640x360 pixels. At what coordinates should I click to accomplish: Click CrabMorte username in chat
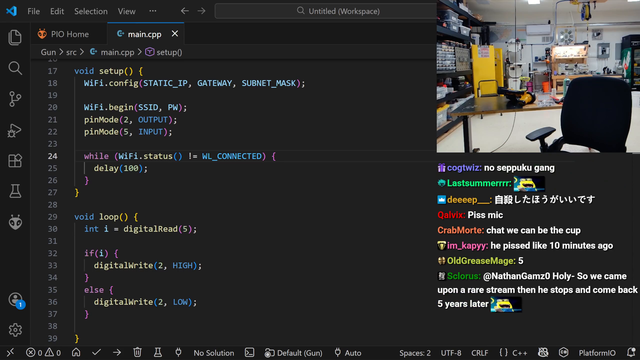(460, 230)
